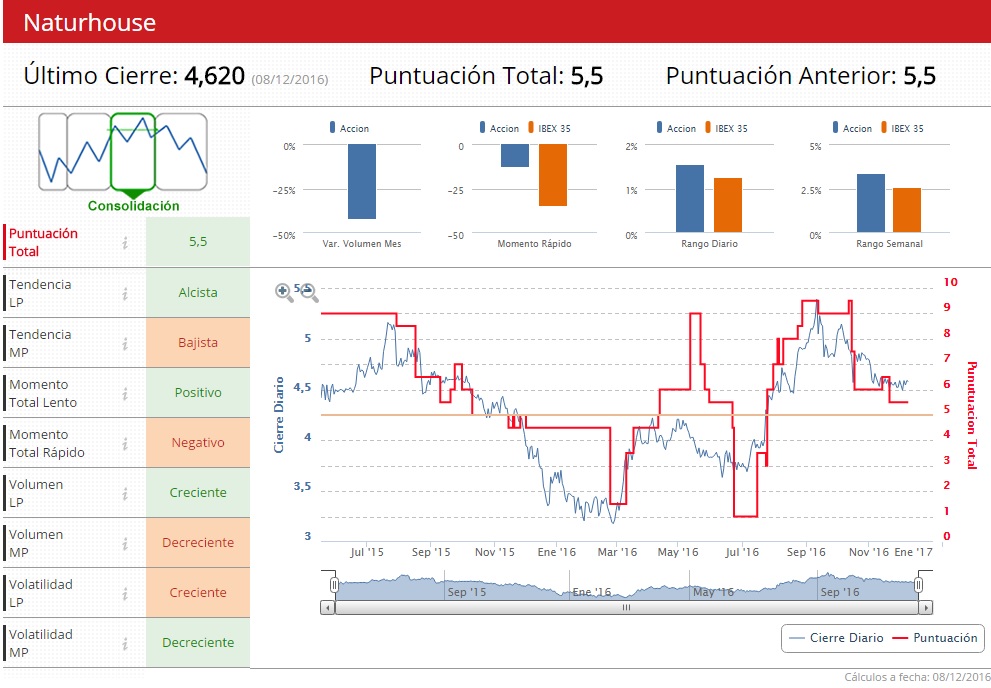Click the navigator left range handle

[x=334, y=585]
